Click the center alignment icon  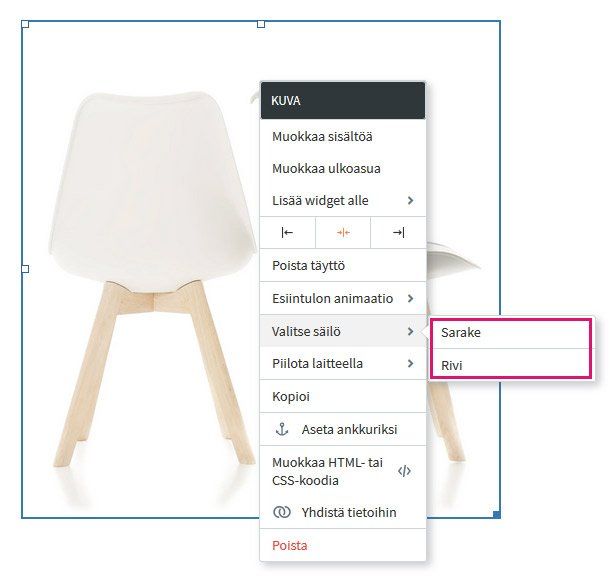pos(343,233)
